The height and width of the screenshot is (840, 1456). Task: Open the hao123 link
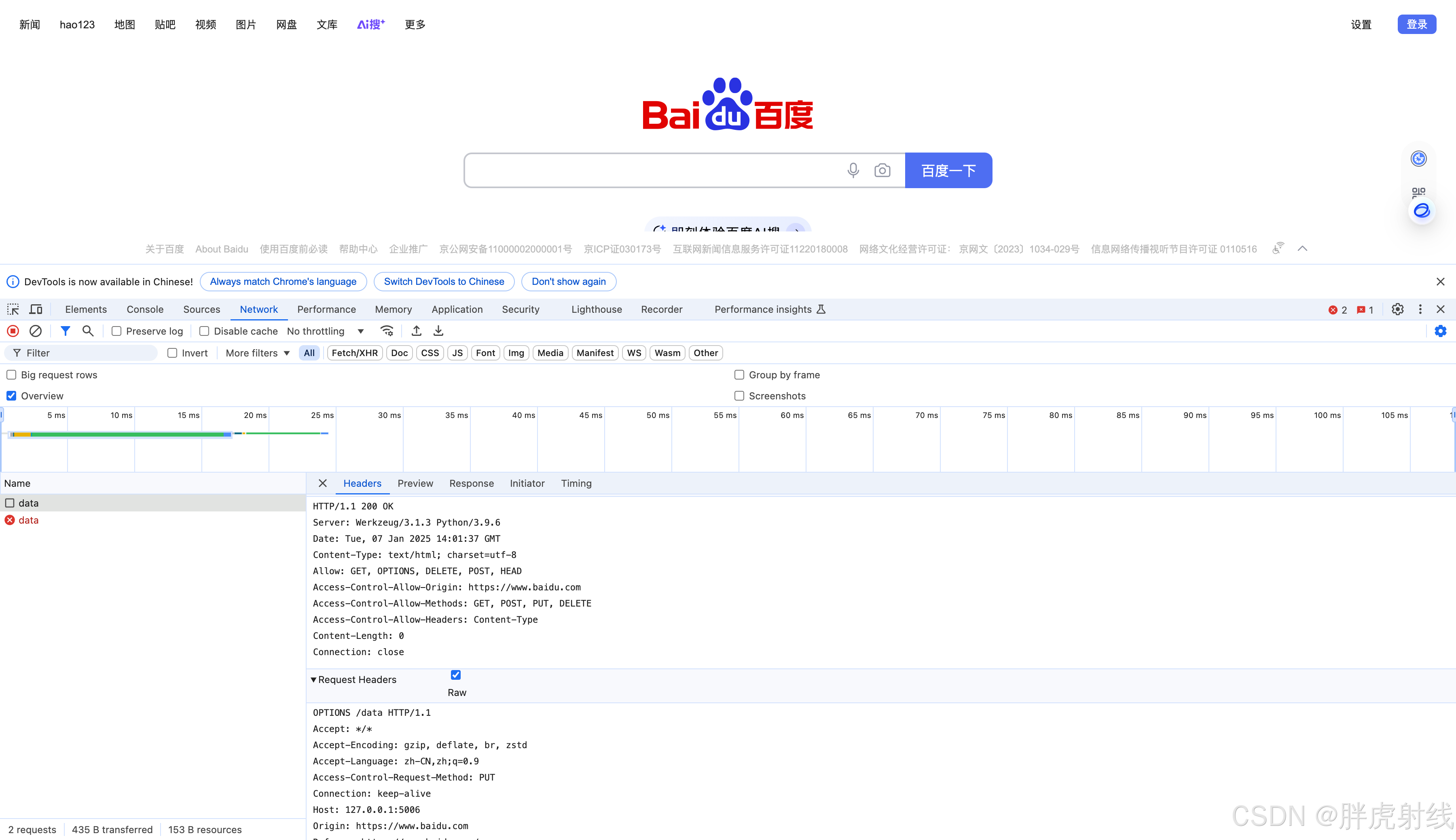tap(77, 24)
